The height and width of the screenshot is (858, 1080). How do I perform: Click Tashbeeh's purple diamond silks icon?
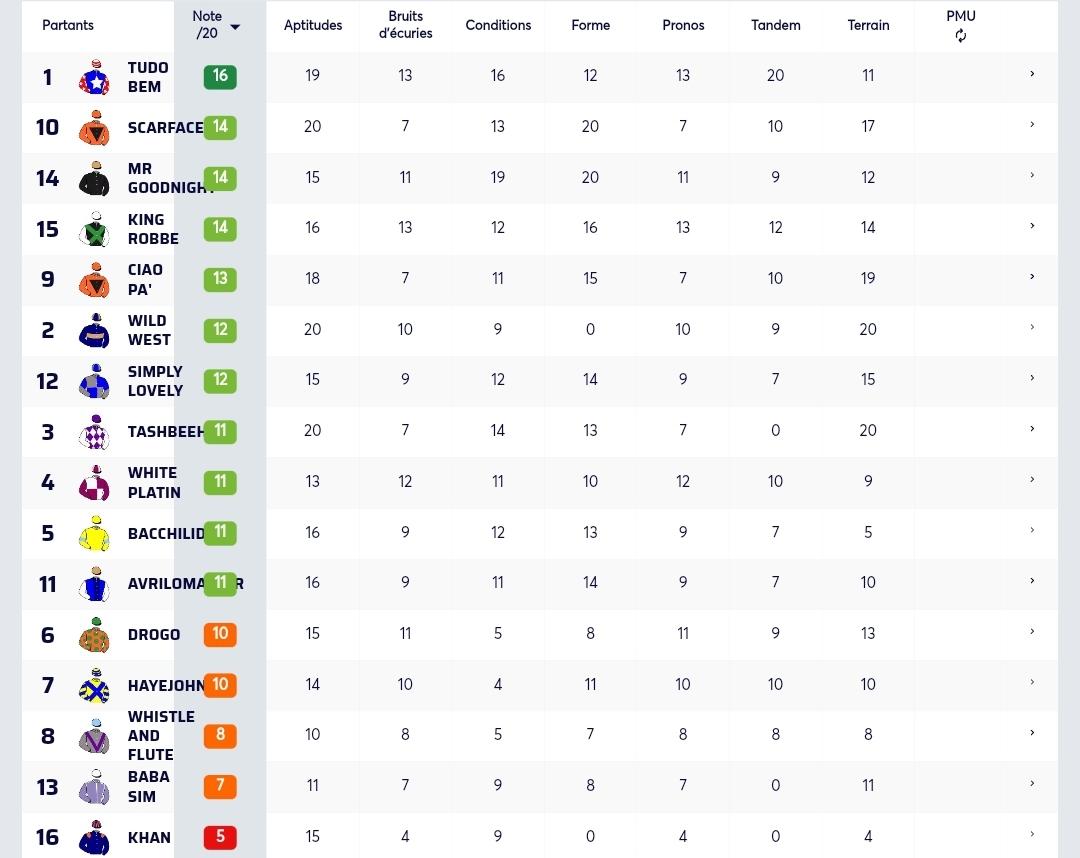94,432
